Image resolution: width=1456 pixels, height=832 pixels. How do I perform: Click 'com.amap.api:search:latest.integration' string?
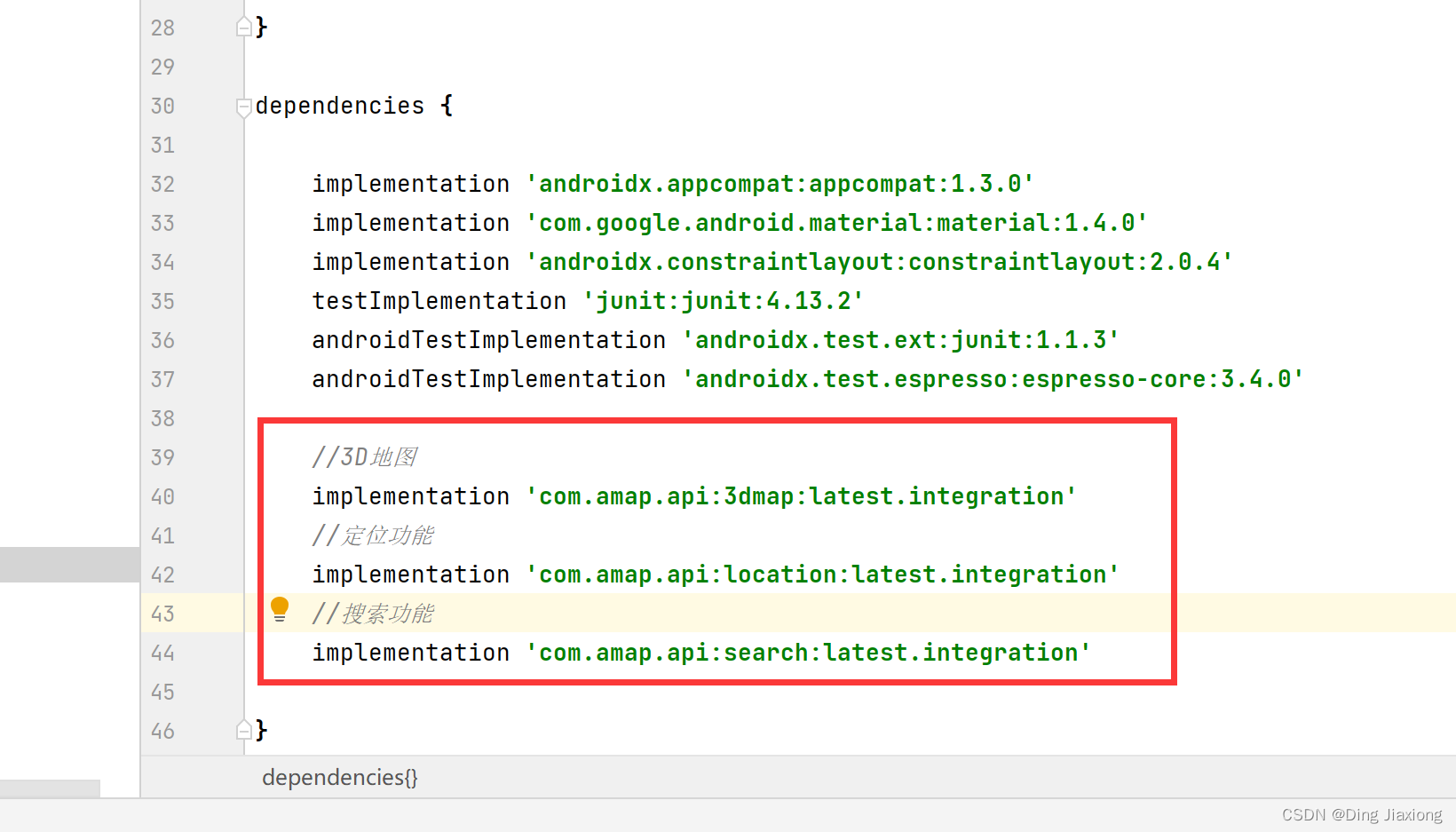coord(809,653)
